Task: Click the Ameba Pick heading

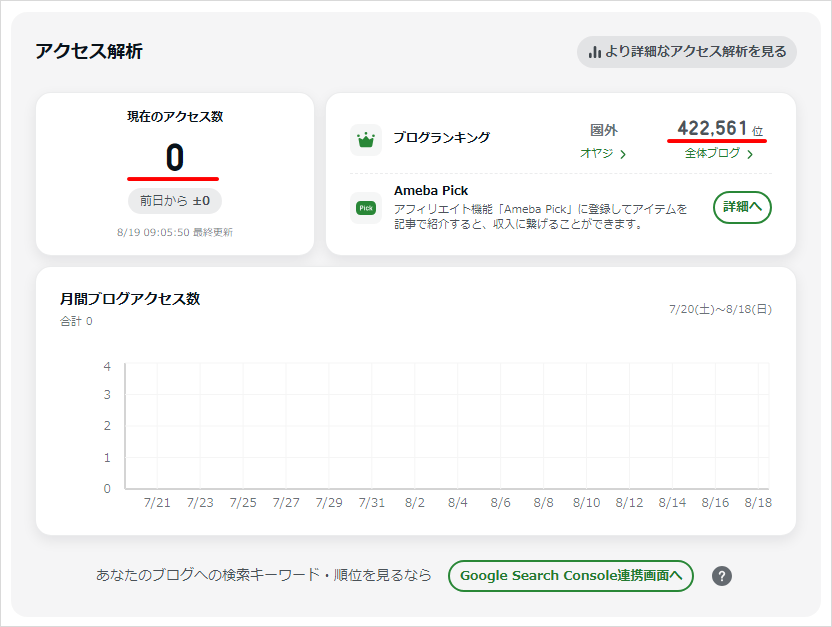Action: [x=431, y=190]
